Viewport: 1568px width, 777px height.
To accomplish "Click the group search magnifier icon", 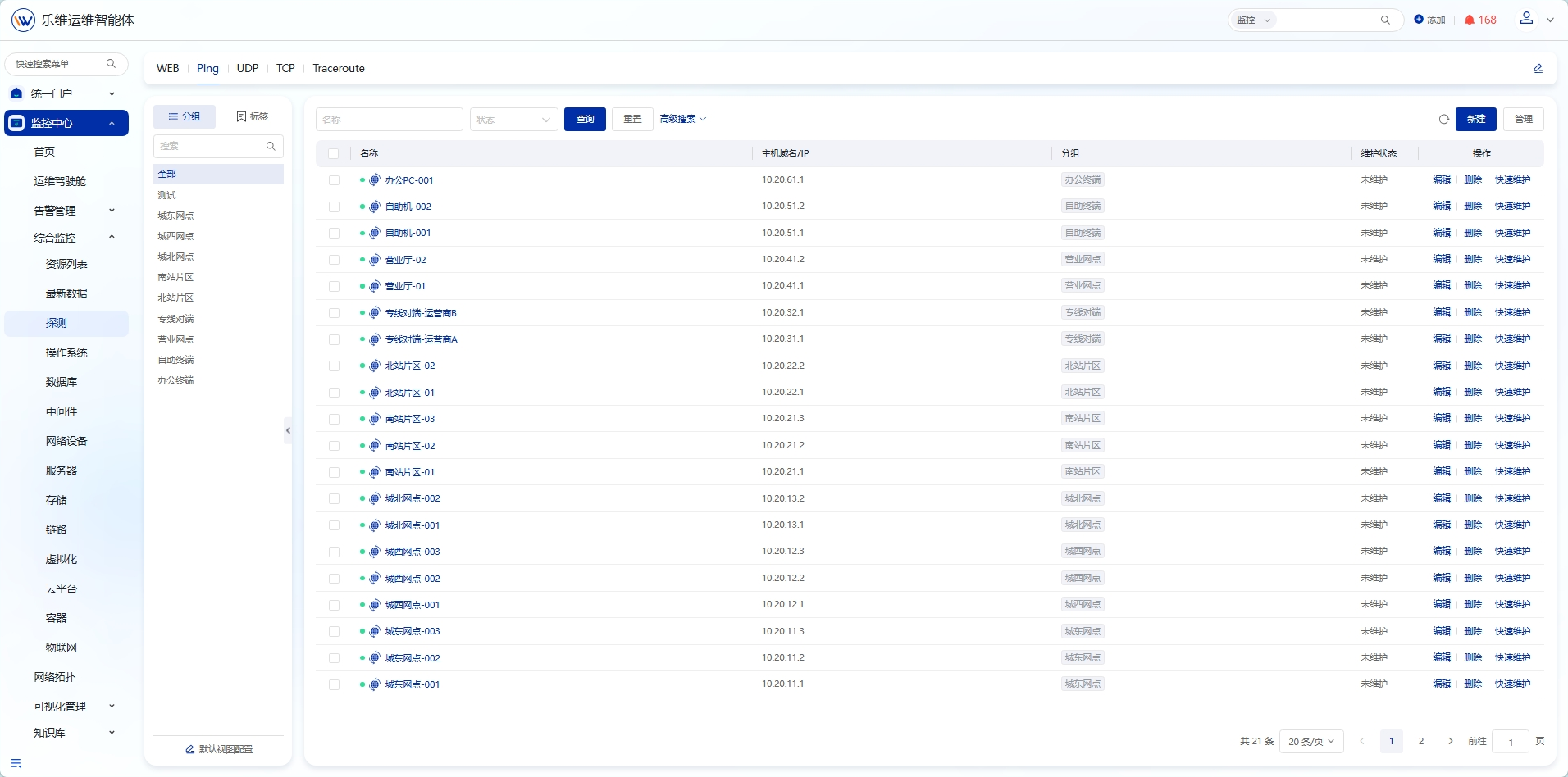I will pyautogui.click(x=271, y=147).
